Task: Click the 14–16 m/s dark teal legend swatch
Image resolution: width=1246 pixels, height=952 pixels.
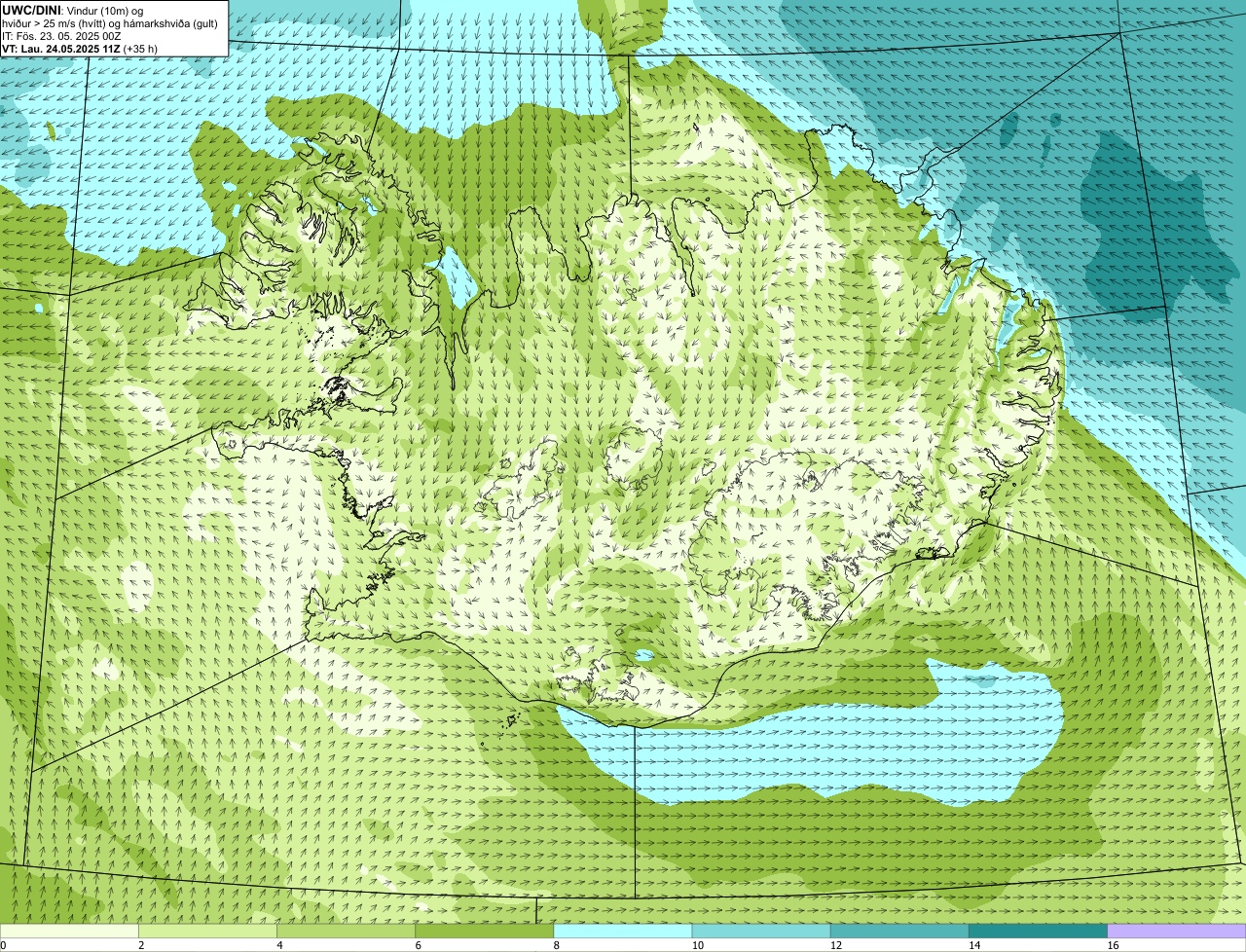Action: click(1038, 931)
